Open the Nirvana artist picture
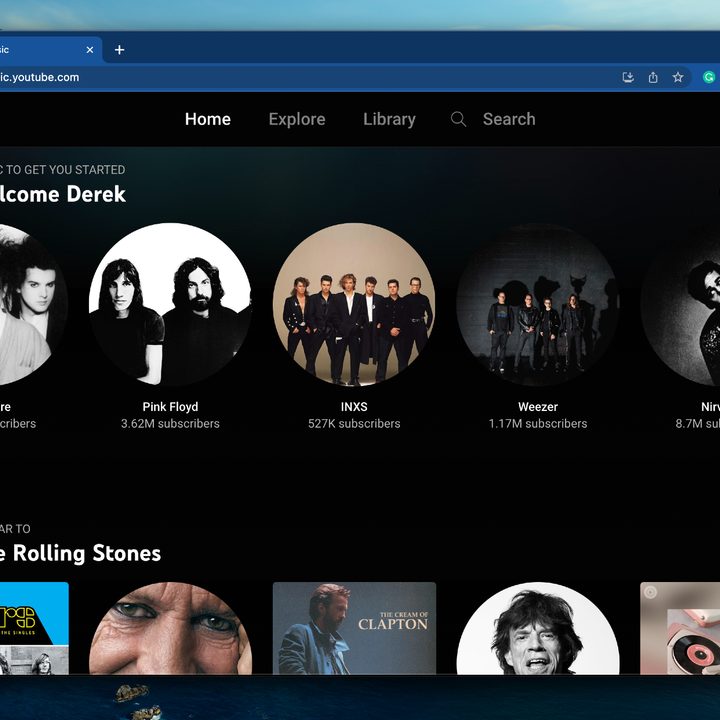The image size is (720, 720). click(681, 304)
